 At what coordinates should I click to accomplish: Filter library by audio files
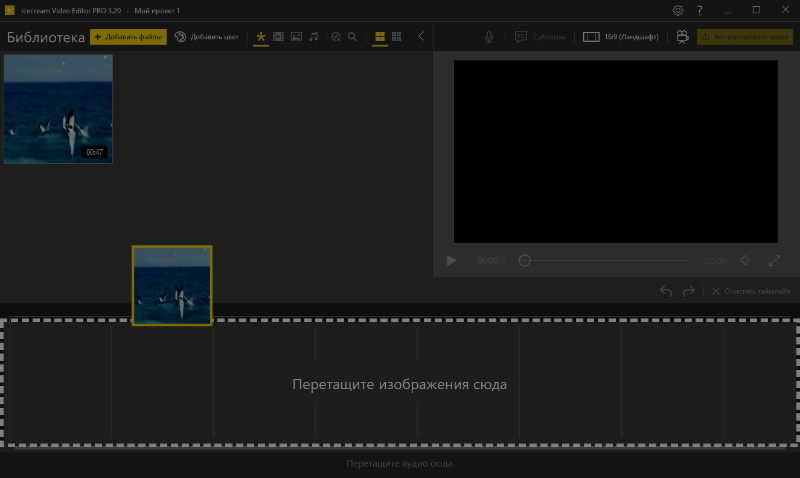pyautogui.click(x=314, y=37)
